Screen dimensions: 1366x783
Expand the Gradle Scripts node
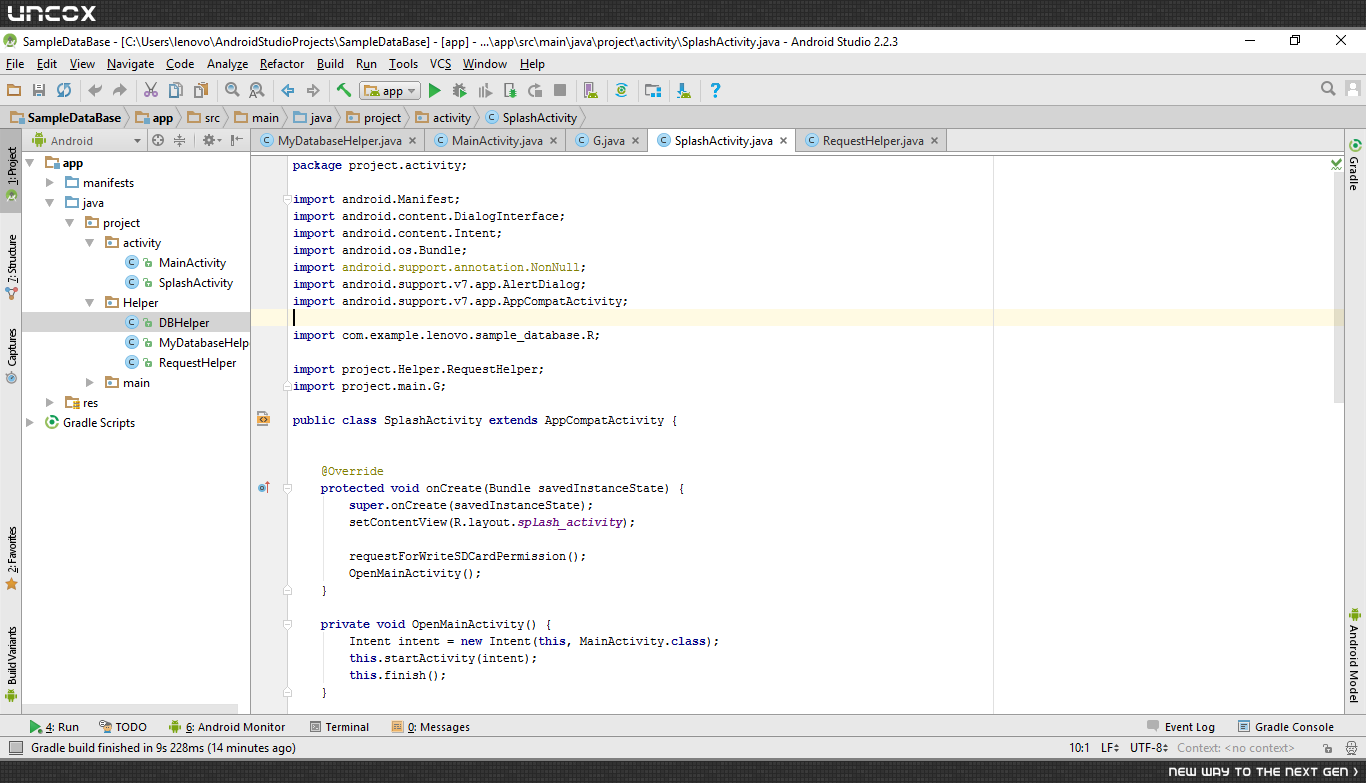(30, 423)
